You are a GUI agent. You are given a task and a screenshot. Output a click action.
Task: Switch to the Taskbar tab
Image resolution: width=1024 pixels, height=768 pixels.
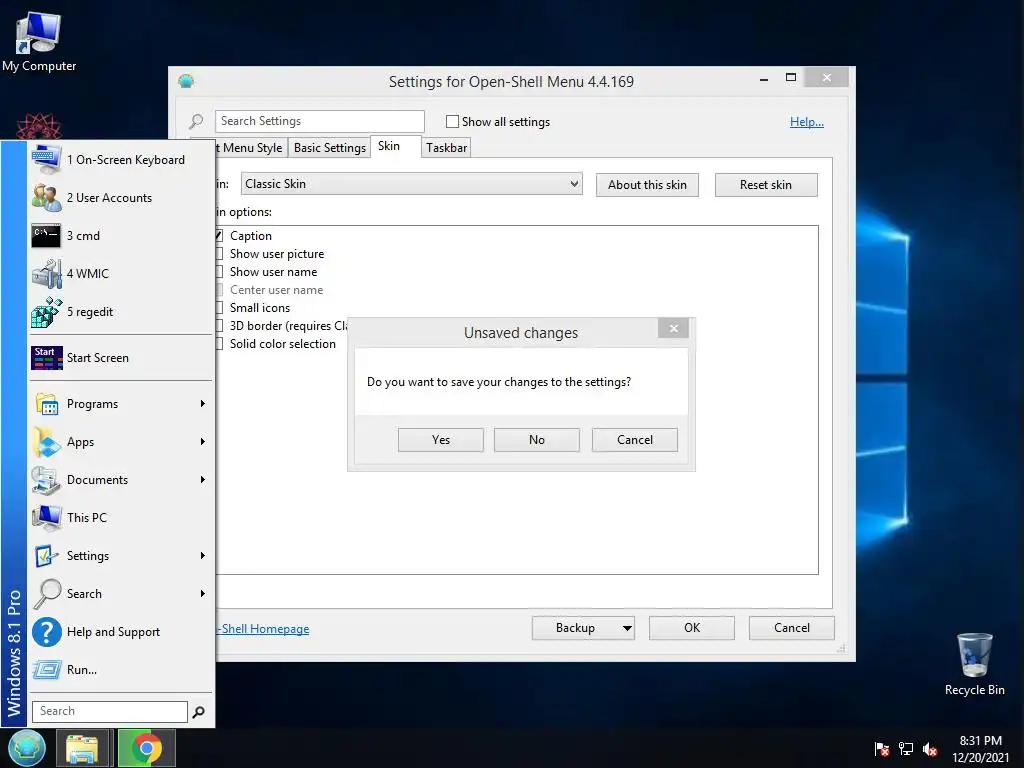click(x=446, y=148)
